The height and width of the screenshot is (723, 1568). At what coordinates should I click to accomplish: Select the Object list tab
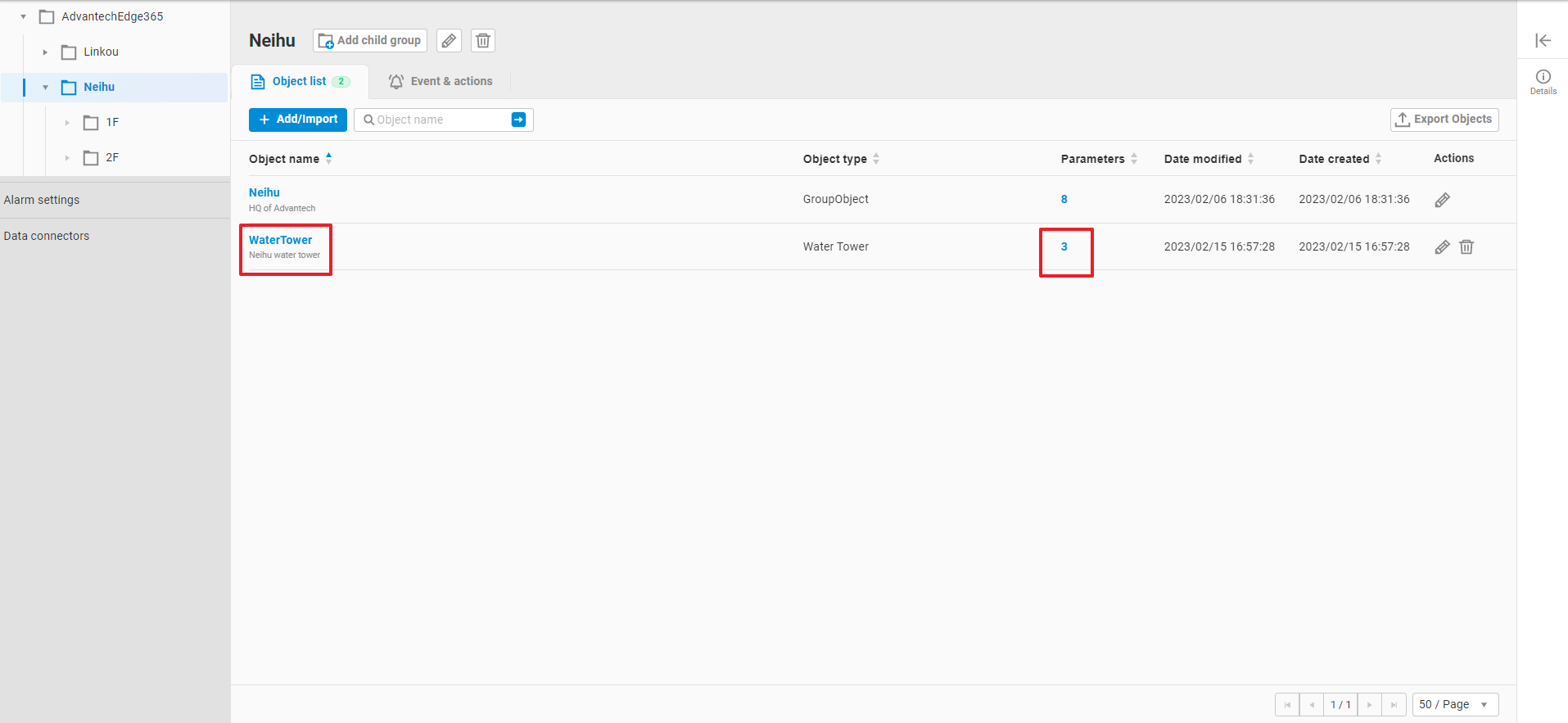point(300,82)
